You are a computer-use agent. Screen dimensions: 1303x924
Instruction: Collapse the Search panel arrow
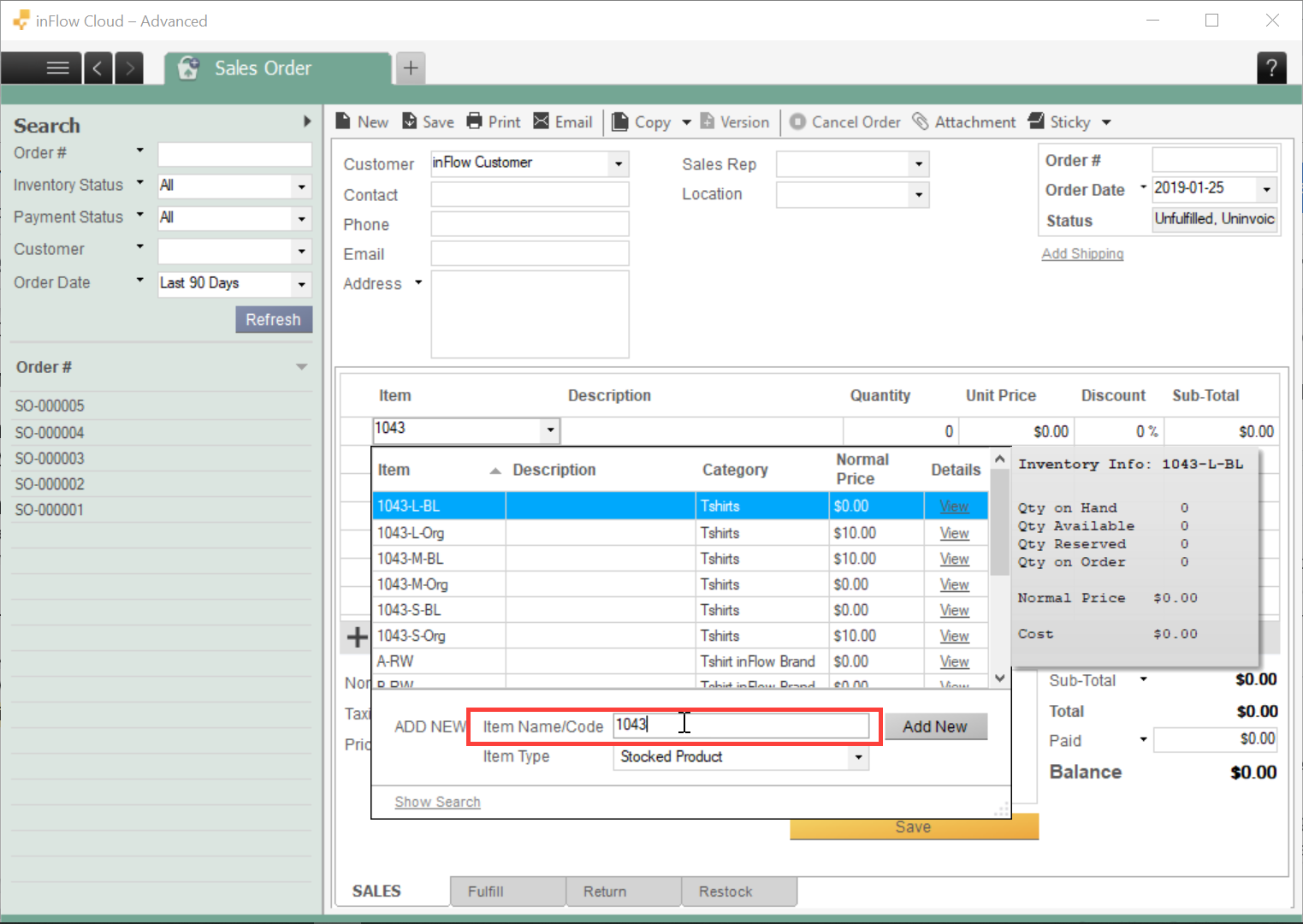click(307, 121)
